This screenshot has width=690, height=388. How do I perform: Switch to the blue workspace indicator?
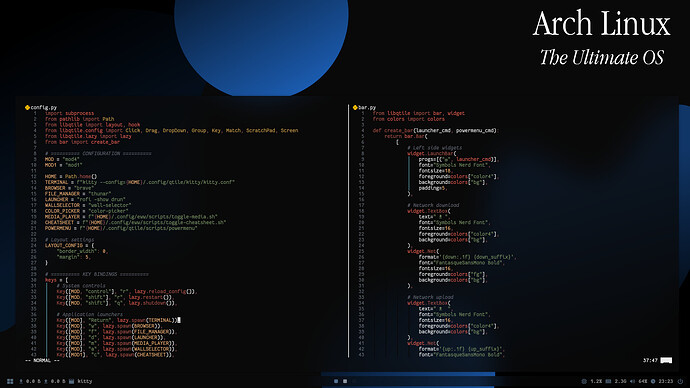336,381
